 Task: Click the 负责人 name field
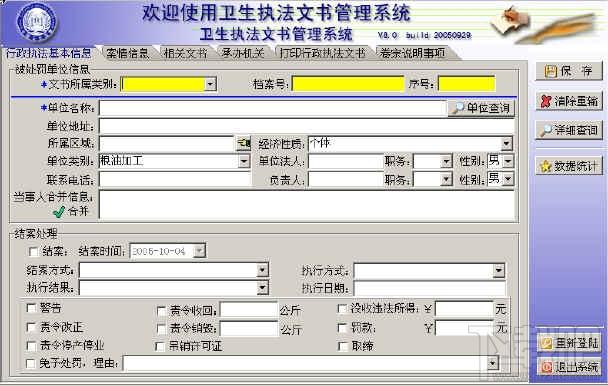click(346, 179)
